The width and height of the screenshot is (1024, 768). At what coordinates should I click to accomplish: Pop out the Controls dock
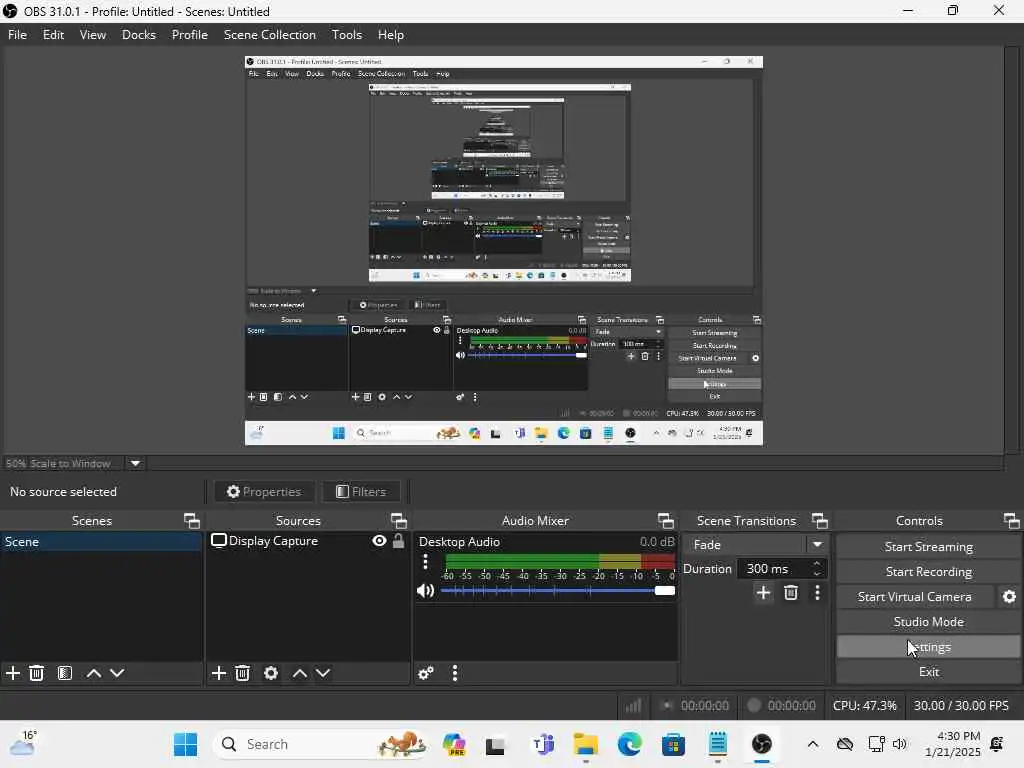pyautogui.click(x=1012, y=520)
